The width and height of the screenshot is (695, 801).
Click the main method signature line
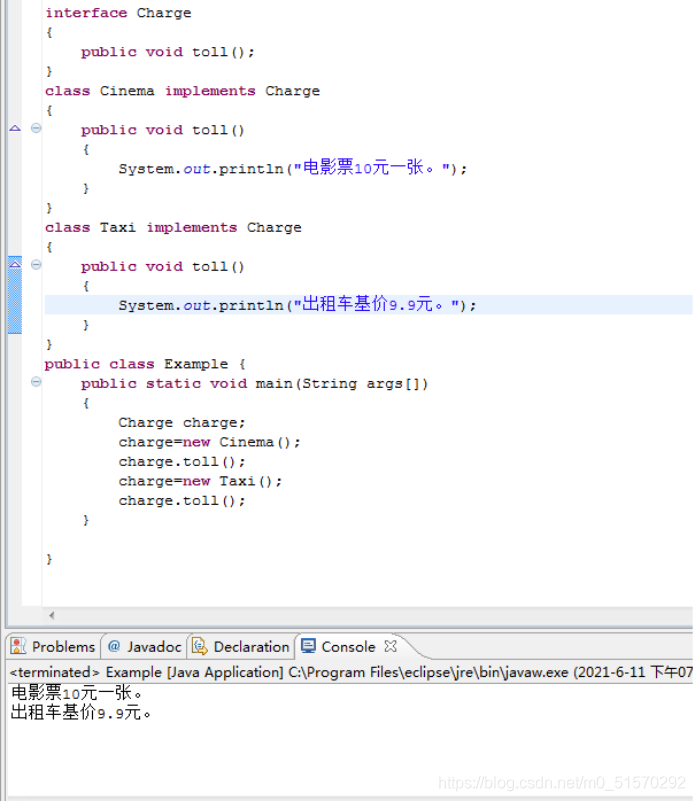pyautogui.click(x=254, y=384)
